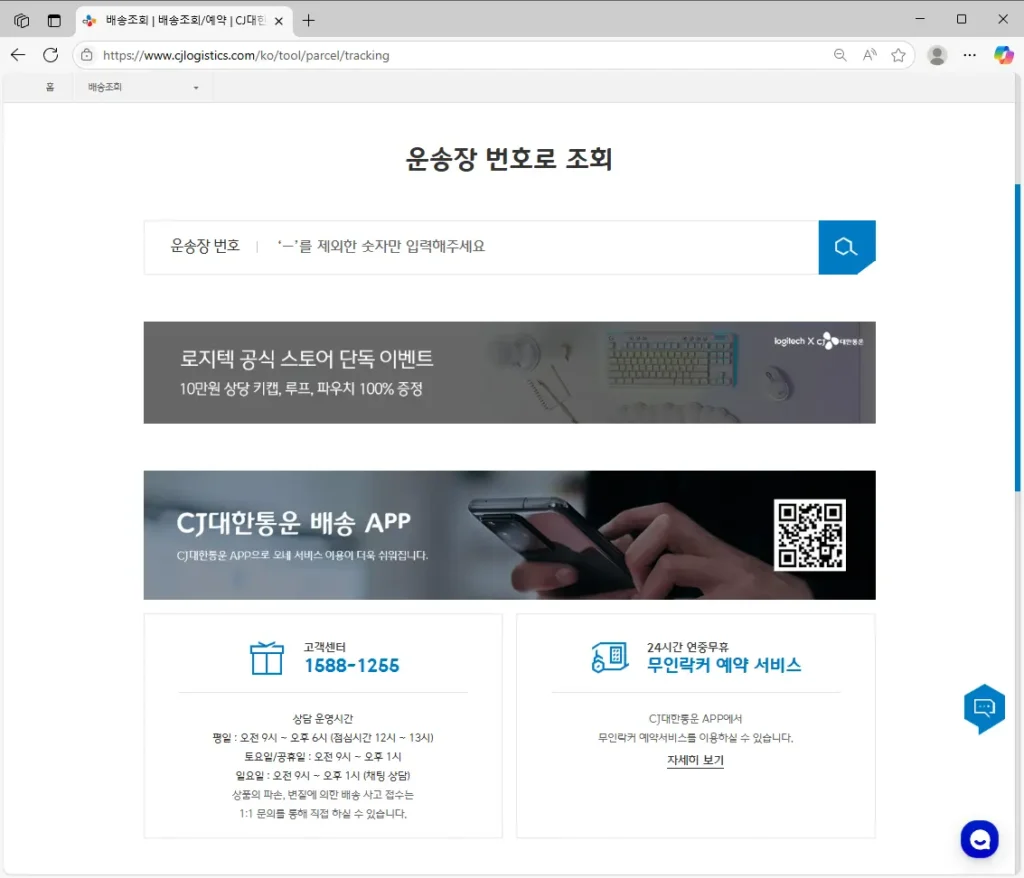Activate Read aloud icon
This screenshot has height=878, width=1024.
pos(869,55)
